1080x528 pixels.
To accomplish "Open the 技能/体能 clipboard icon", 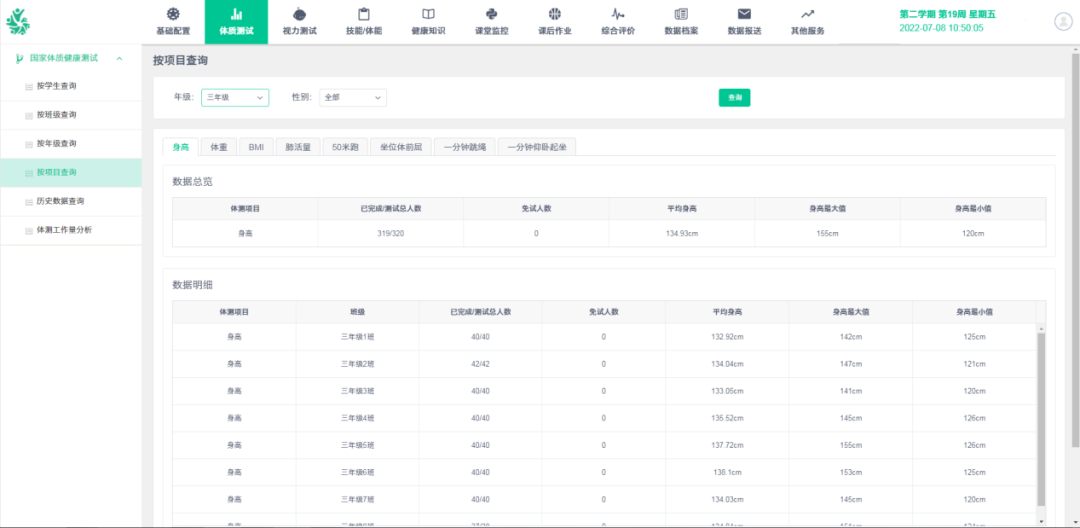I will pos(364,14).
